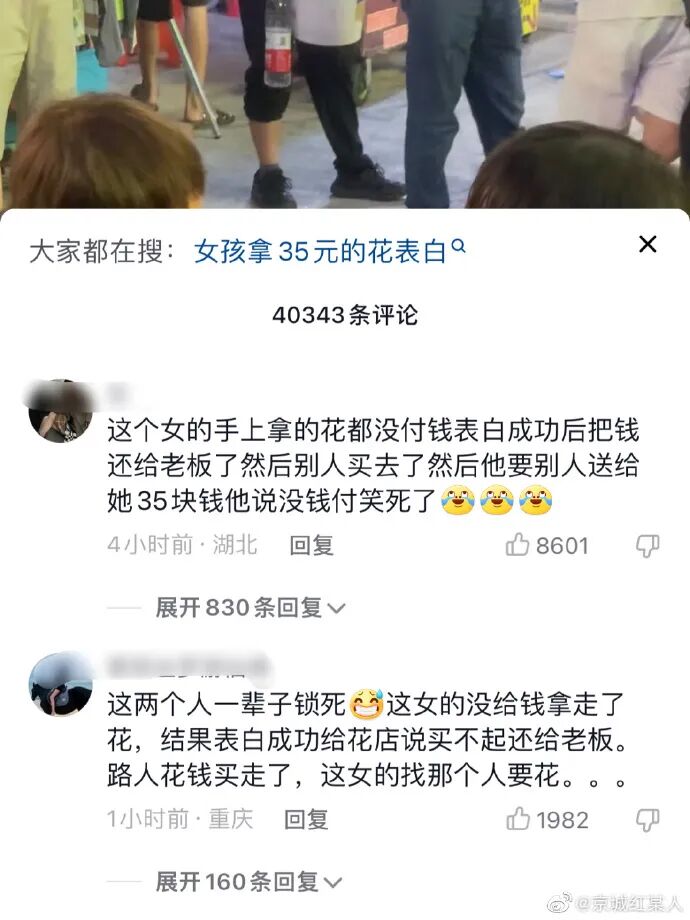
Task: Open trending search 女孩拿35元的花表白
Action: pyautogui.click(x=320, y=252)
